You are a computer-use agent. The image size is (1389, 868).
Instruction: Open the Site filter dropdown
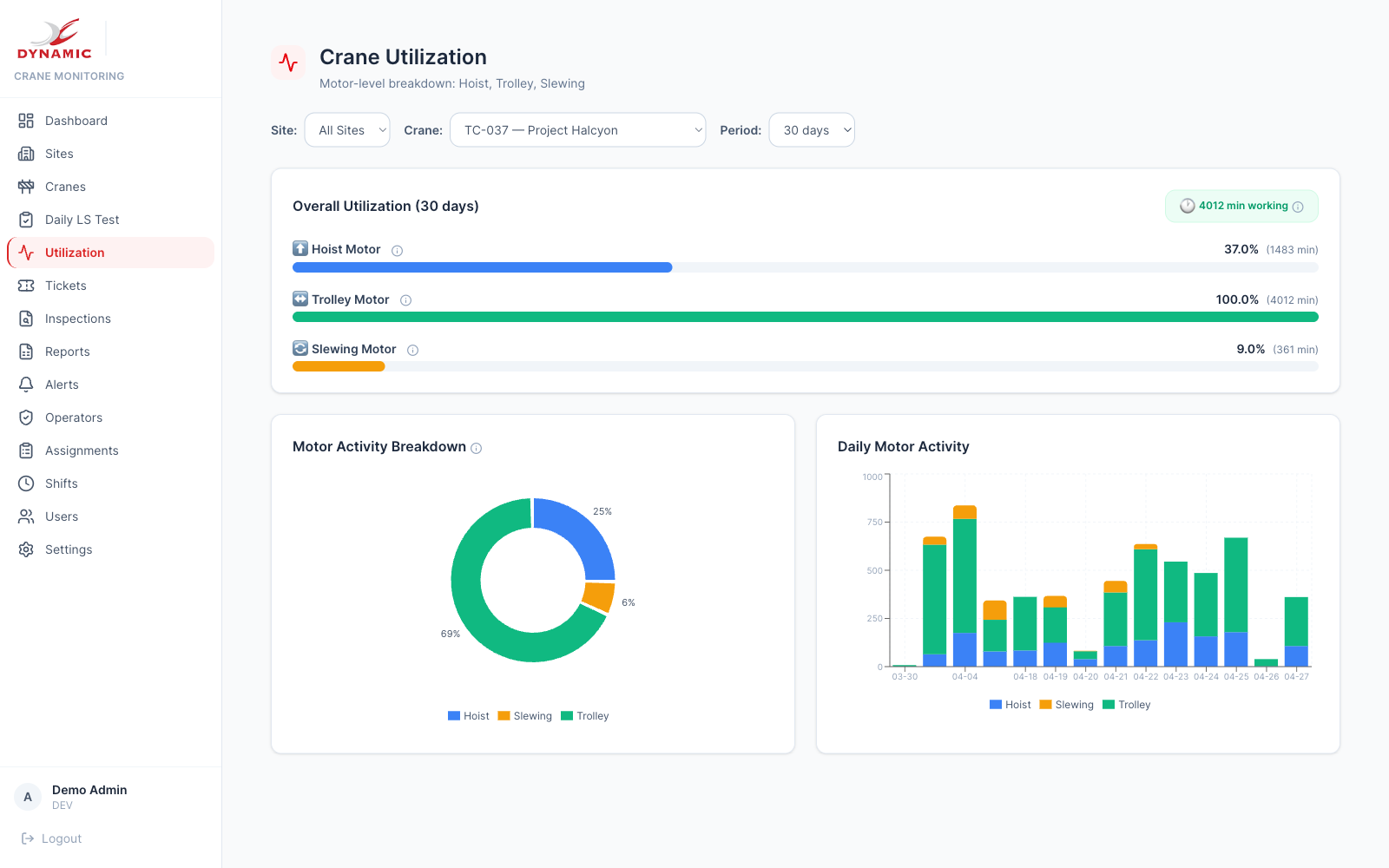(x=346, y=129)
